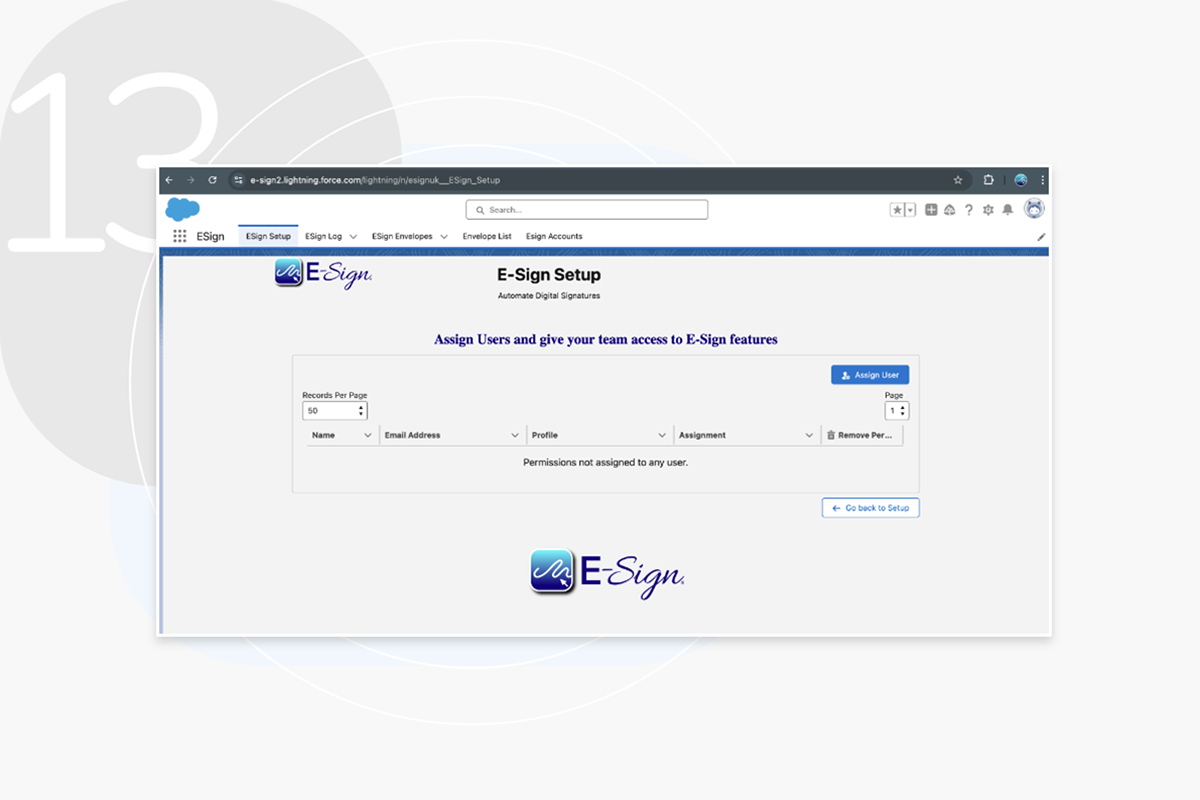Open the ESign Envelopes tab
The width and height of the screenshot is (1200, 800).
[x=402, y=236]
